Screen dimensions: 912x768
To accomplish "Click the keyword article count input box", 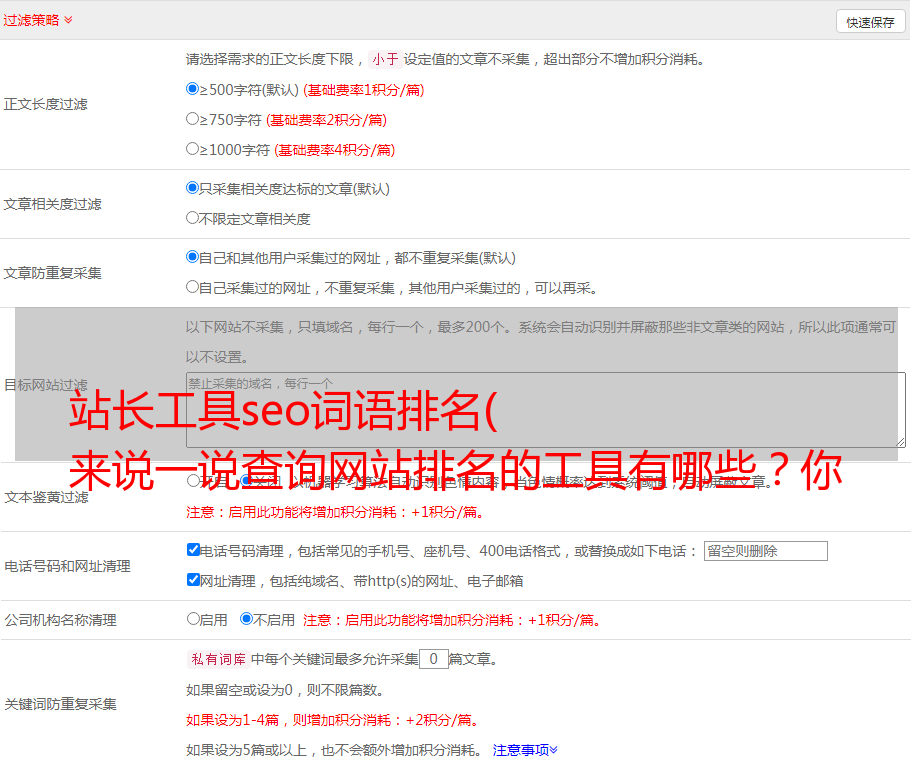I will coord(433,659).
